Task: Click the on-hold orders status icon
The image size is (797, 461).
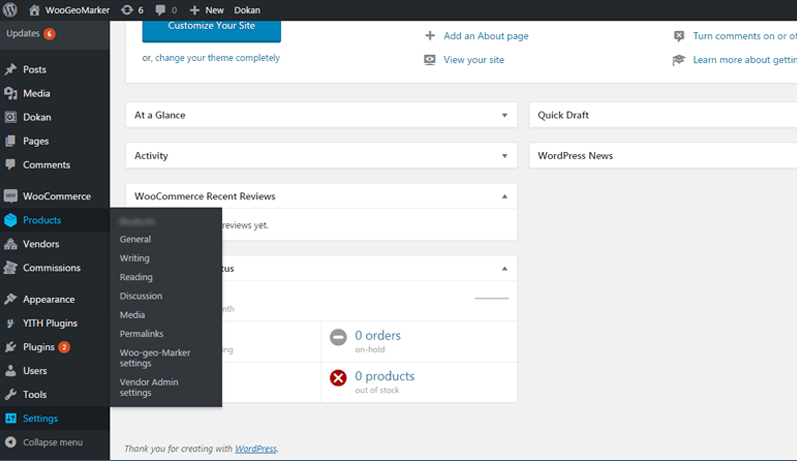Action: pyautogui.click(x=338, y=337)
